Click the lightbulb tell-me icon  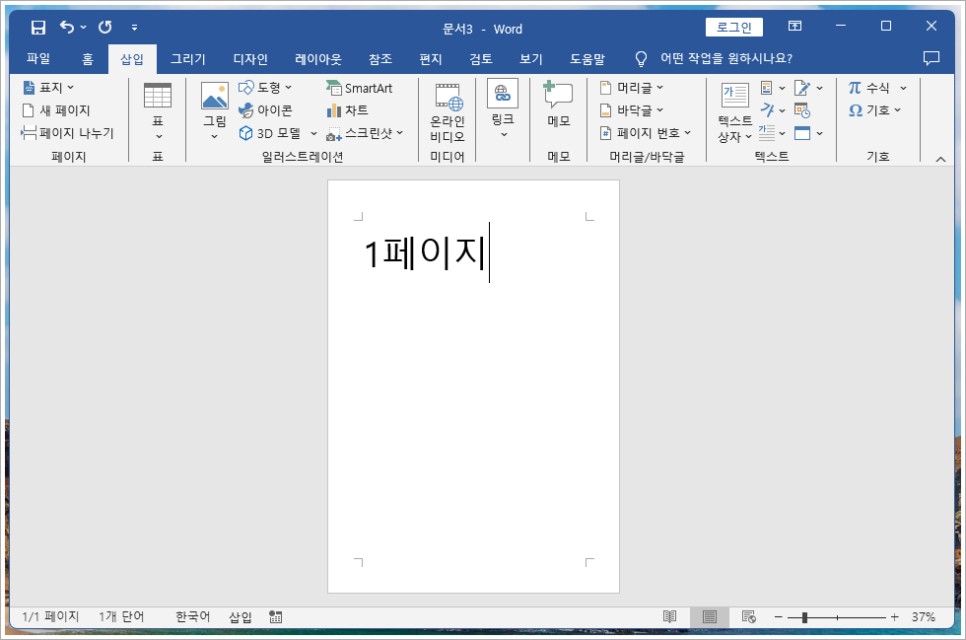[641, 59]
